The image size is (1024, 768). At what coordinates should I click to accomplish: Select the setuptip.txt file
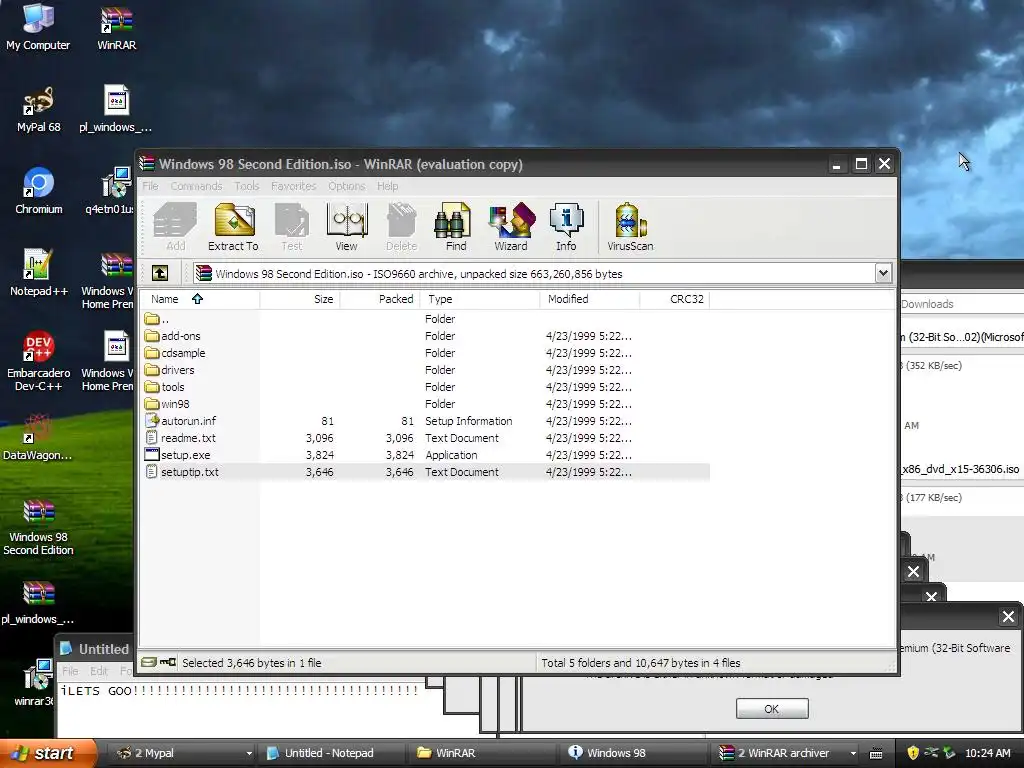(182, 472)
